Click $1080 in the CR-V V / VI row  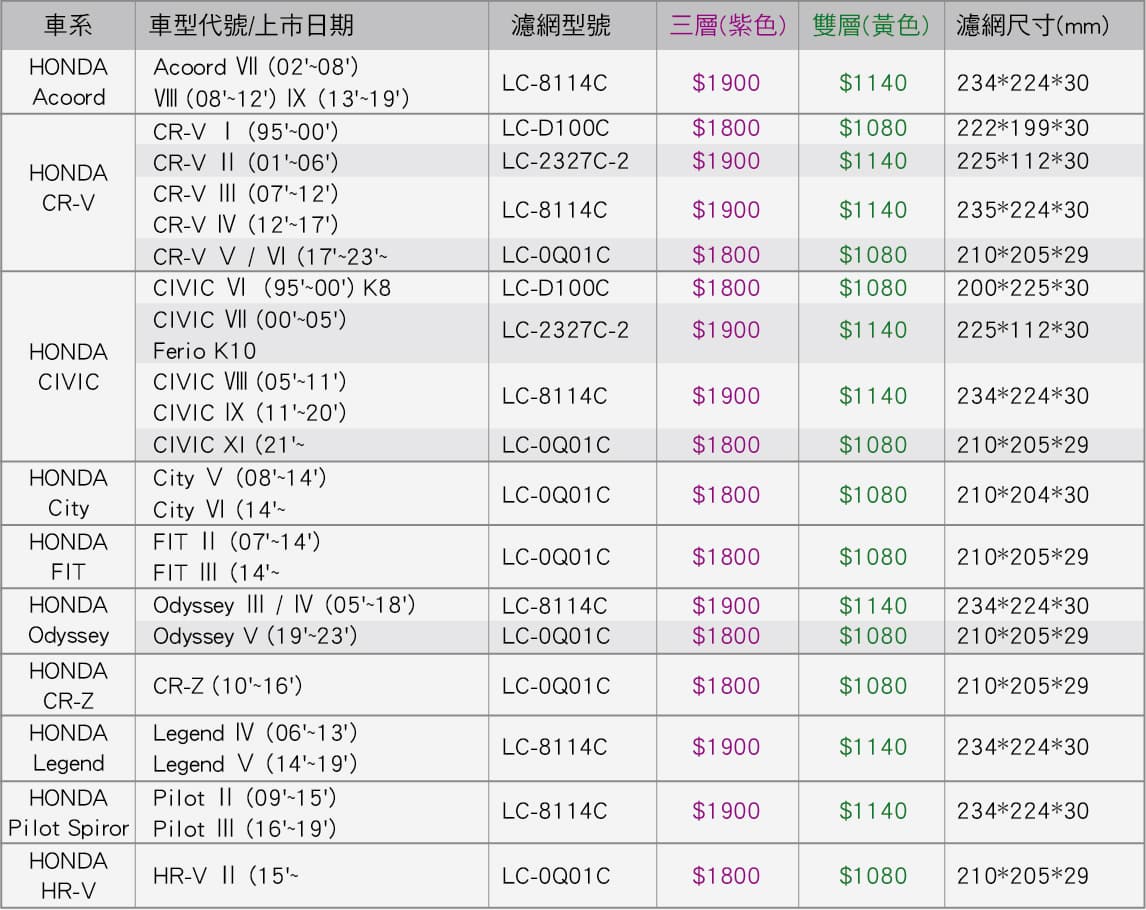873,255
